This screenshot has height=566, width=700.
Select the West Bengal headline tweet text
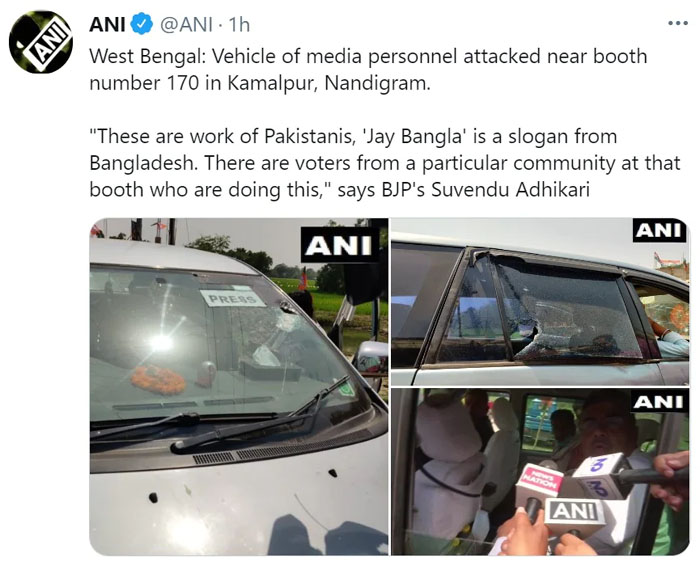tap(368, 70)
